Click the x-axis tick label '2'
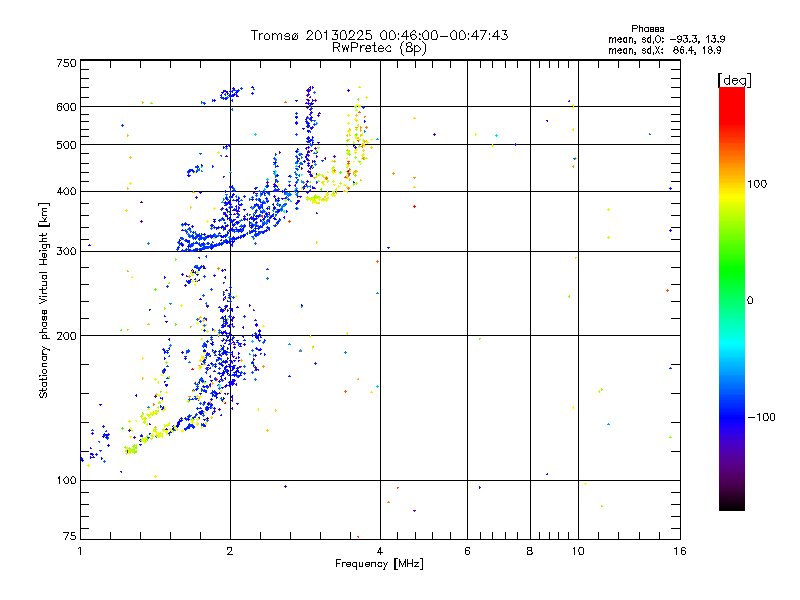The height and width of the screenshot is (600, 800). (230, 551)
